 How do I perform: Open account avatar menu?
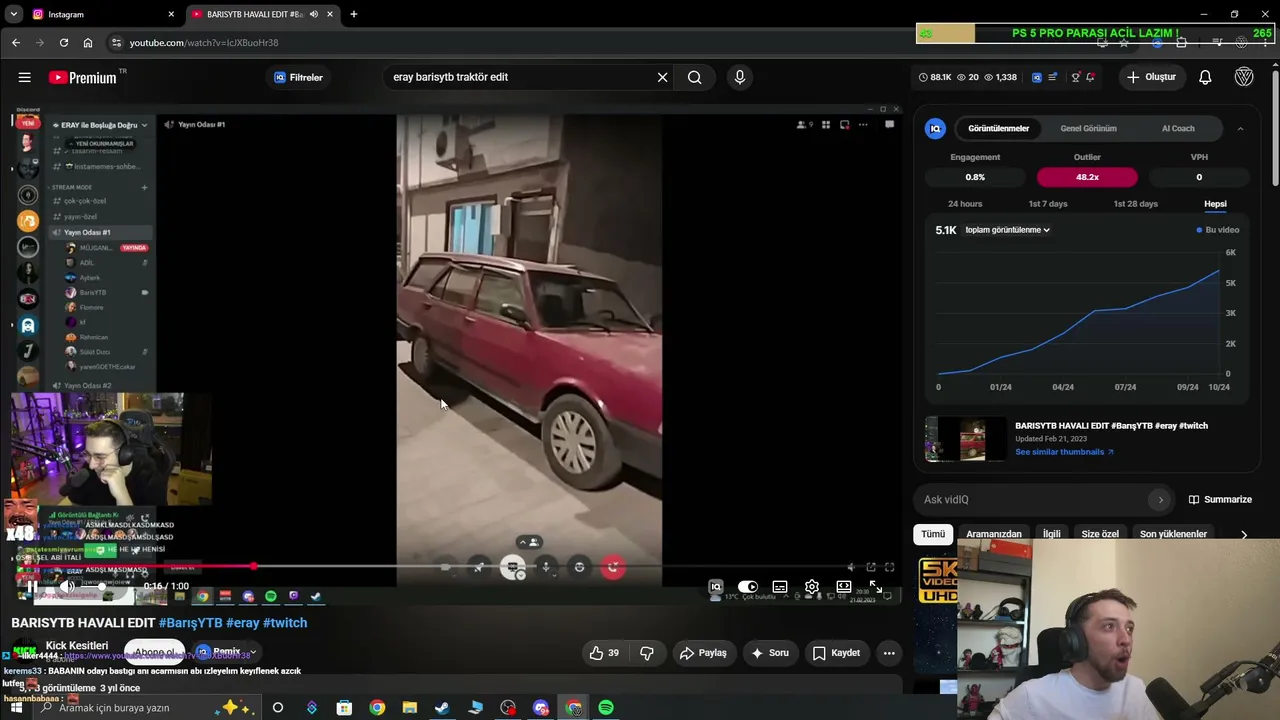pyautogui.click(x=1244, y=77)
